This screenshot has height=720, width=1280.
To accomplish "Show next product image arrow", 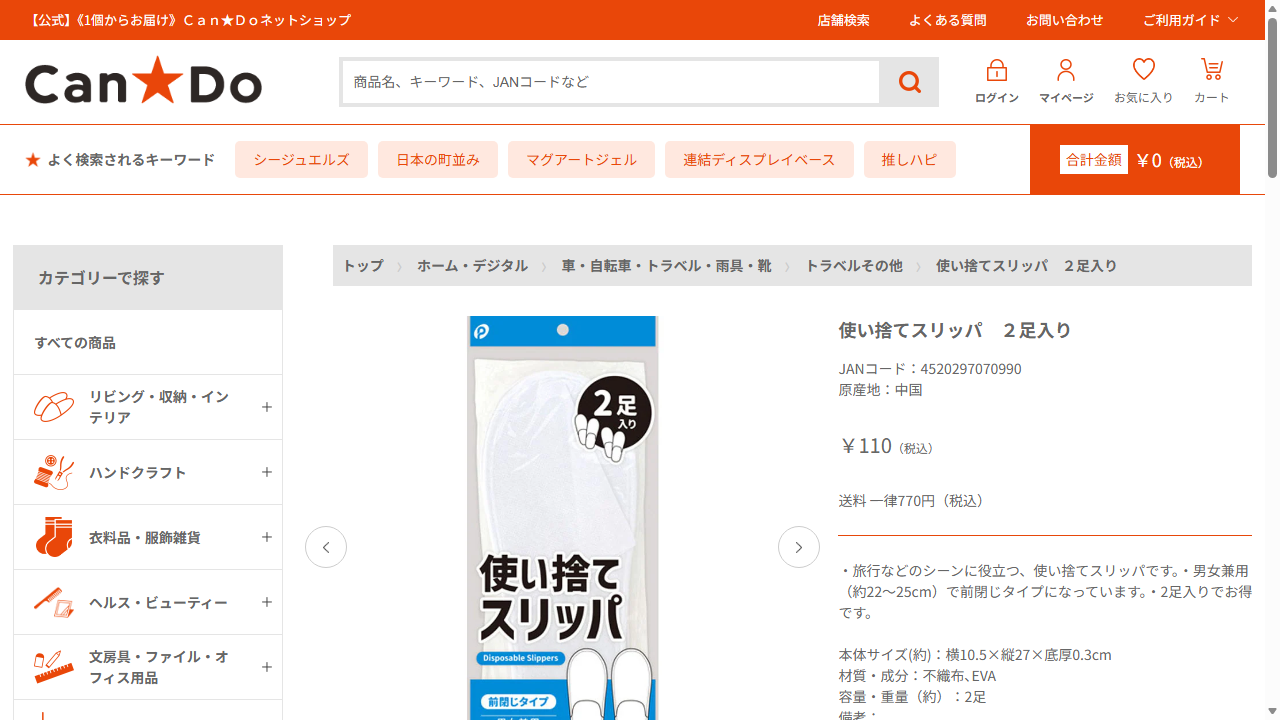I will pos(799,547).
